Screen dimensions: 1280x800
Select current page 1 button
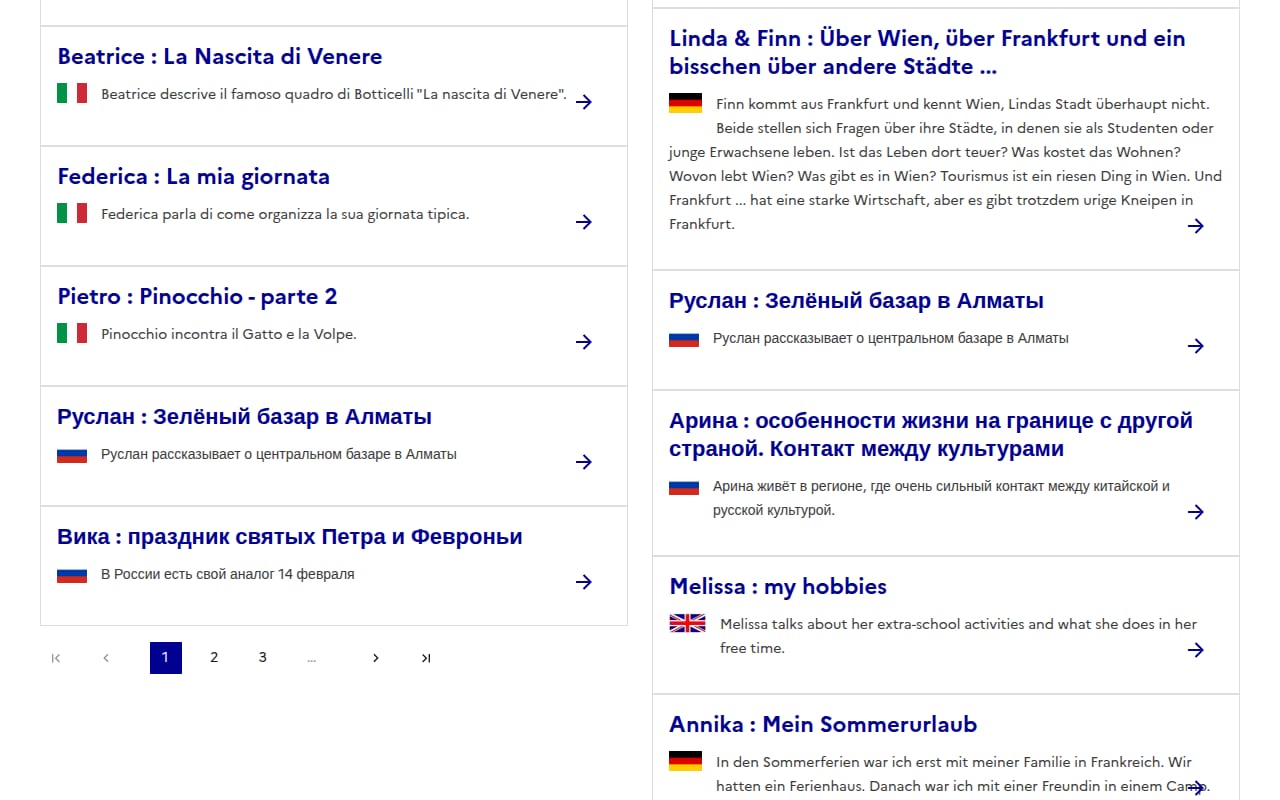coord(166,658)
